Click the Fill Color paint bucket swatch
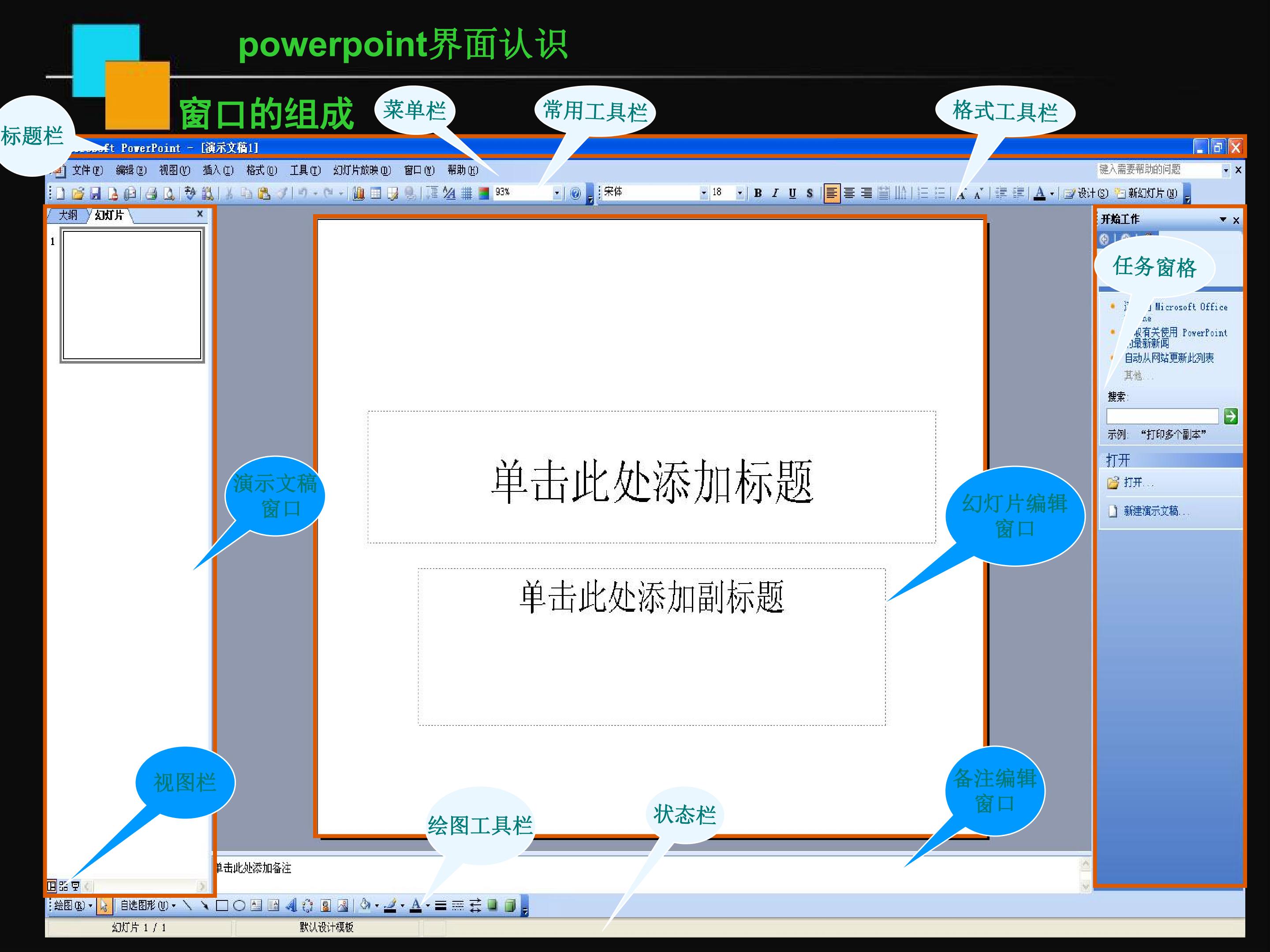Viewport: 1270px width, 952px height. click(x=365, y=906)
